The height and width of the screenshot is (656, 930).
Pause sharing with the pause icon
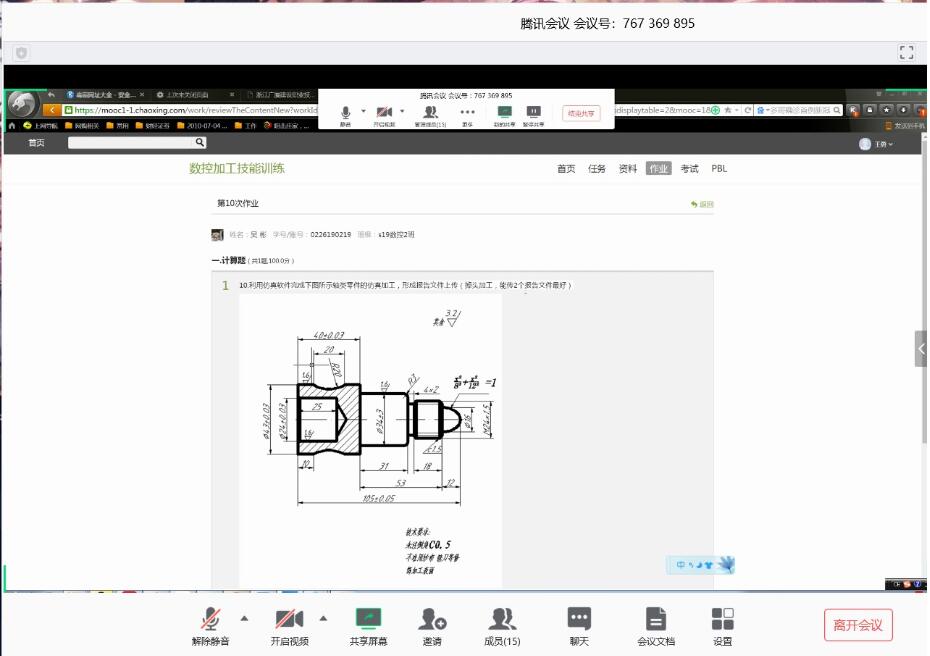pos(534,112)
